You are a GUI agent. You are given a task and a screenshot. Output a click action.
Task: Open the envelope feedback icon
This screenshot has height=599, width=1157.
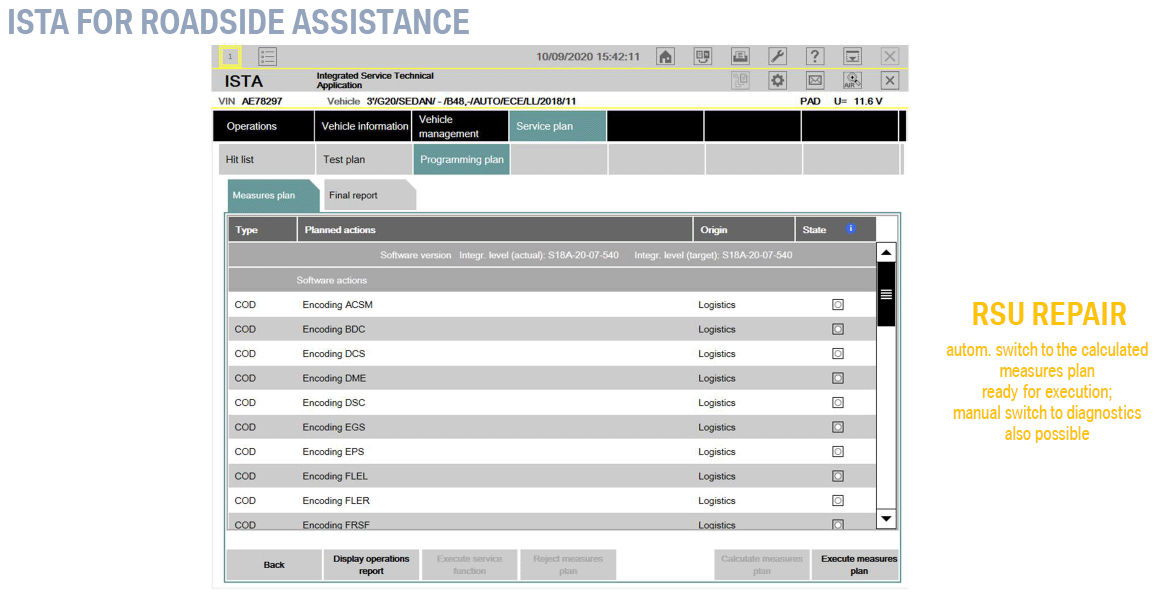815,80
